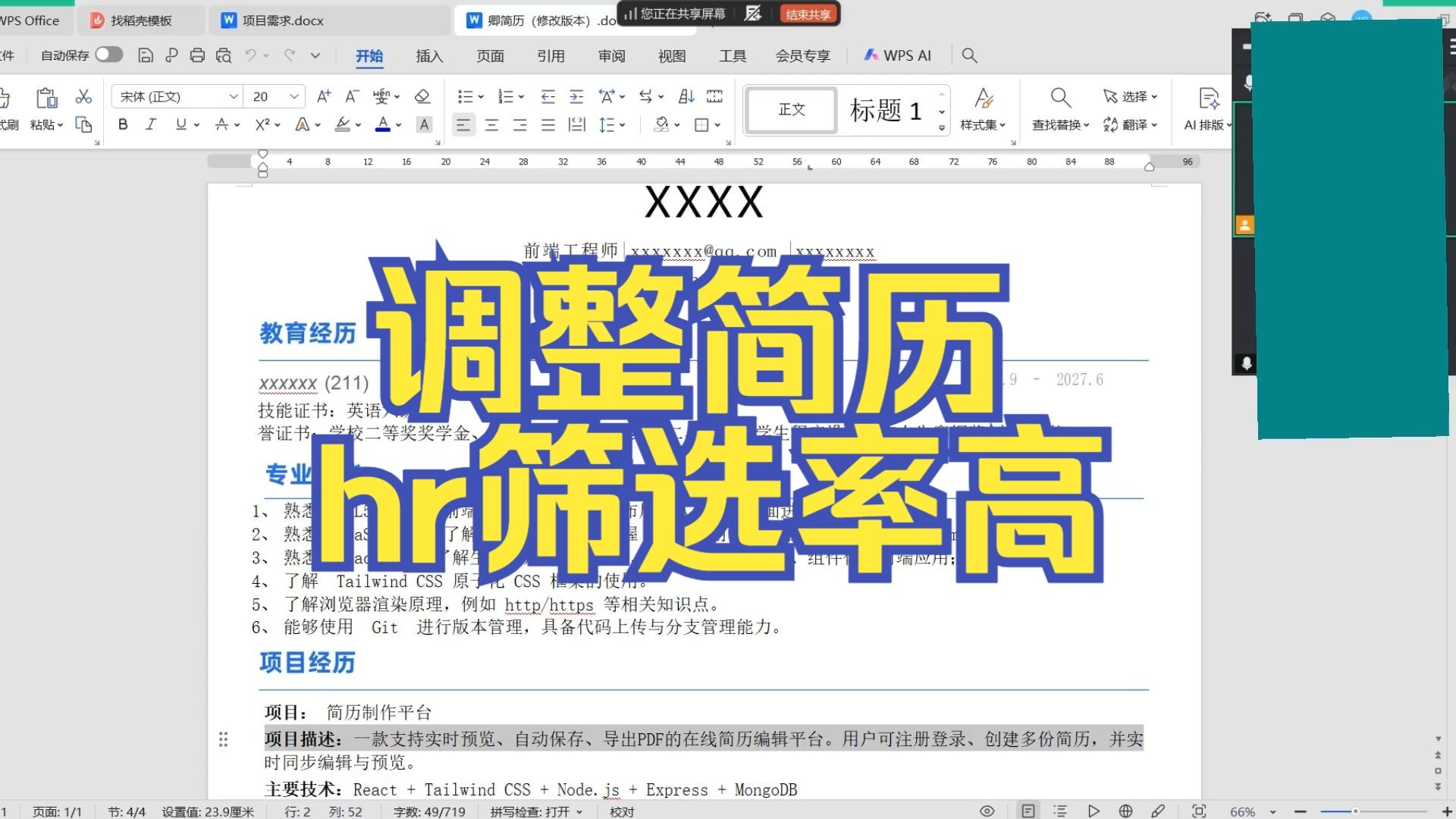The width and height of the screenshot is (1456, 819).
Task: Open the font name dropdown
Action: (234, 96)
